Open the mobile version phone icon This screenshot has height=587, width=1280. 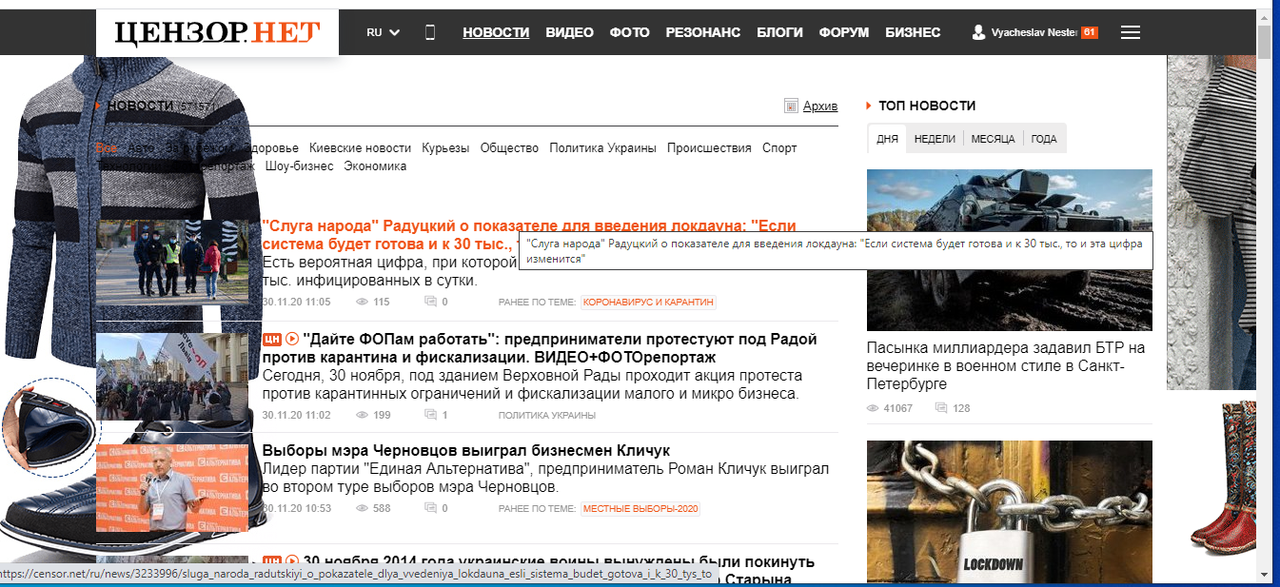coord(430,32)
